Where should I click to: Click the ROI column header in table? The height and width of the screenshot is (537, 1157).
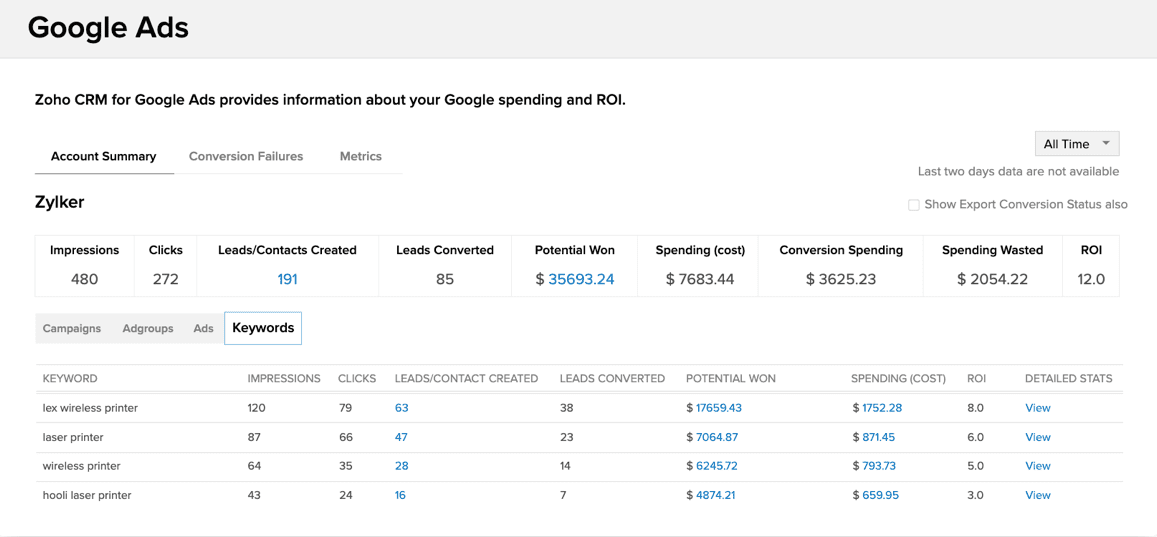976,378
